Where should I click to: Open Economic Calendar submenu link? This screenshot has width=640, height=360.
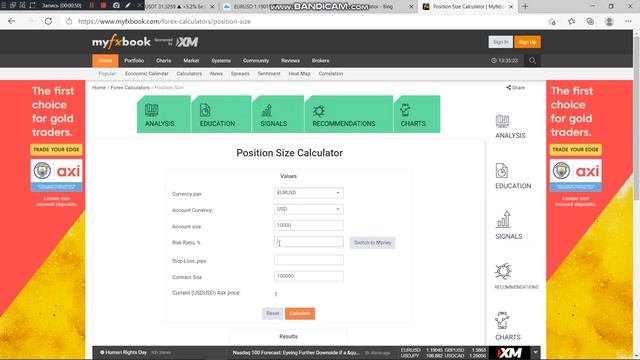tap(147, 74)
